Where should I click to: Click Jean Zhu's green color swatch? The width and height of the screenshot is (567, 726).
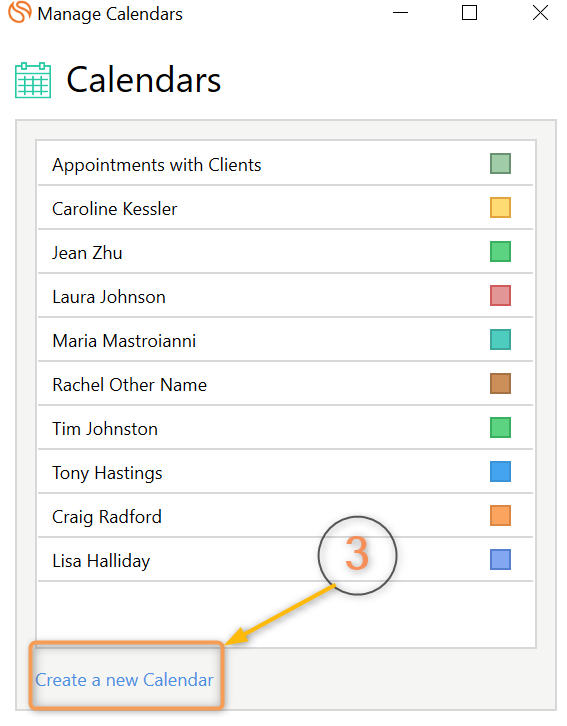(500, 251)
